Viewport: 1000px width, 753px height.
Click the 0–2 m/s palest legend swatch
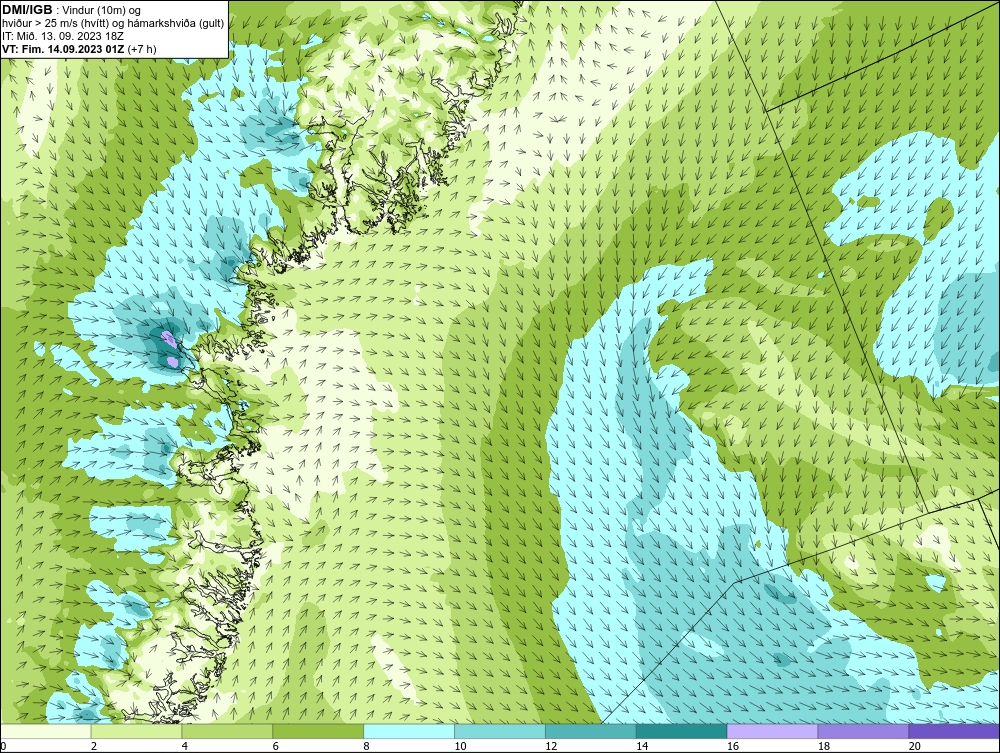(46, 731)
